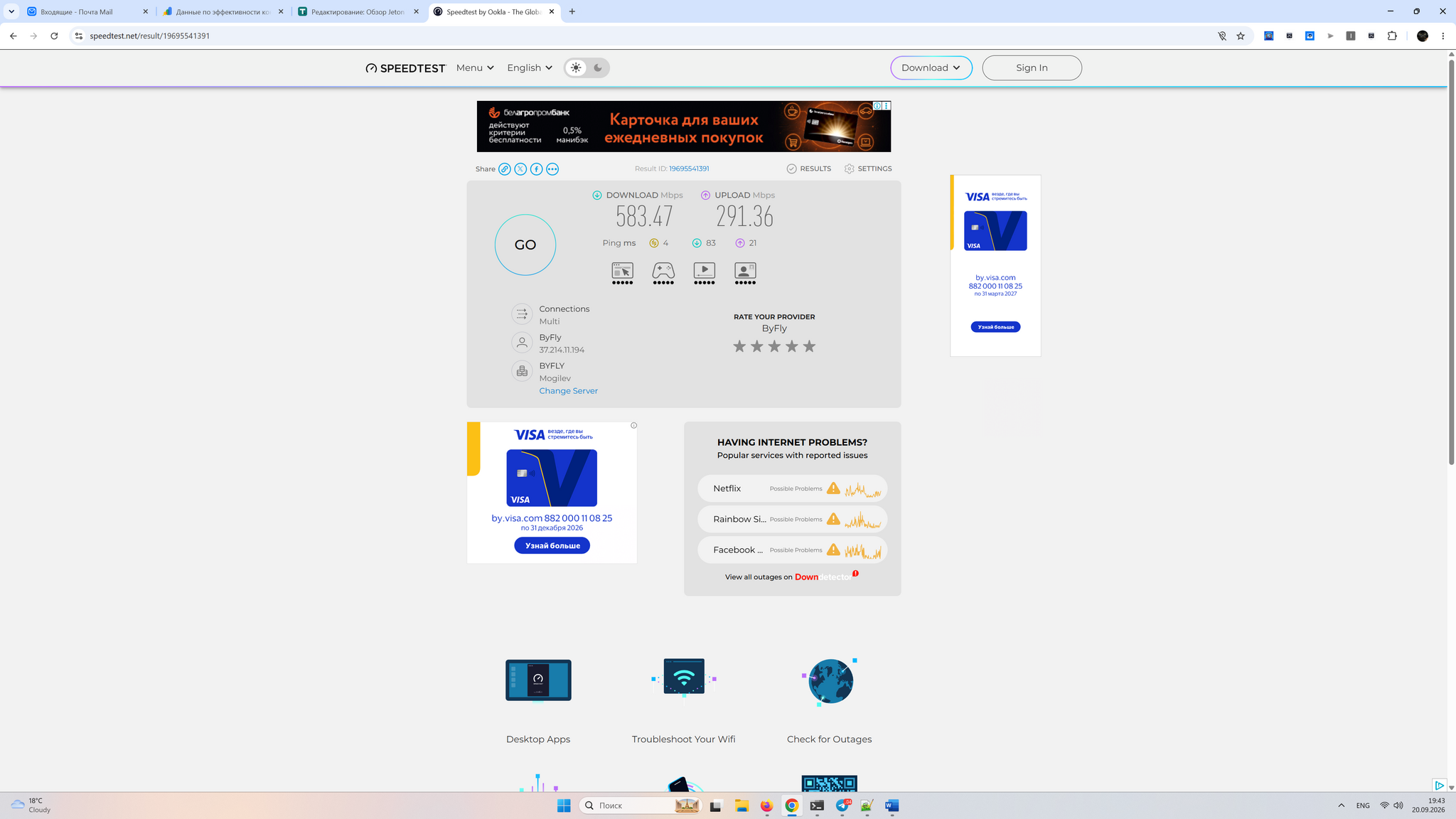Image resolution: width=1456 pixels, height=819 pixels.
Task: Rate ByFly with five stars
Action: (809, 346)
